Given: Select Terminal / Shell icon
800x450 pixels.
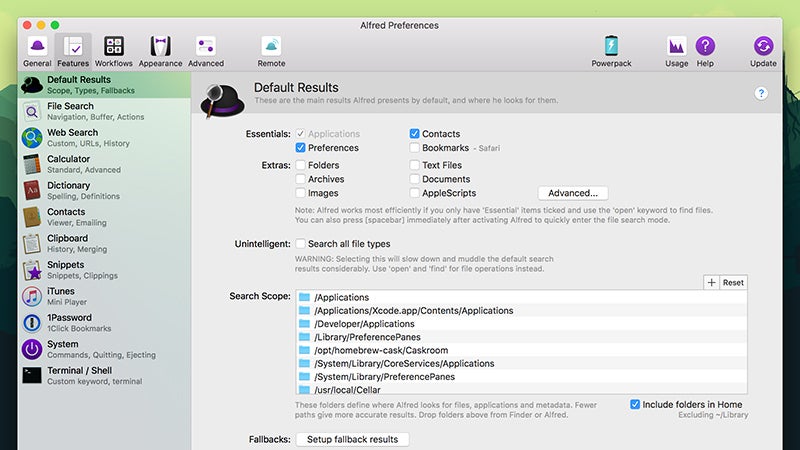Looking at the screenshot, I should [32, 376].
